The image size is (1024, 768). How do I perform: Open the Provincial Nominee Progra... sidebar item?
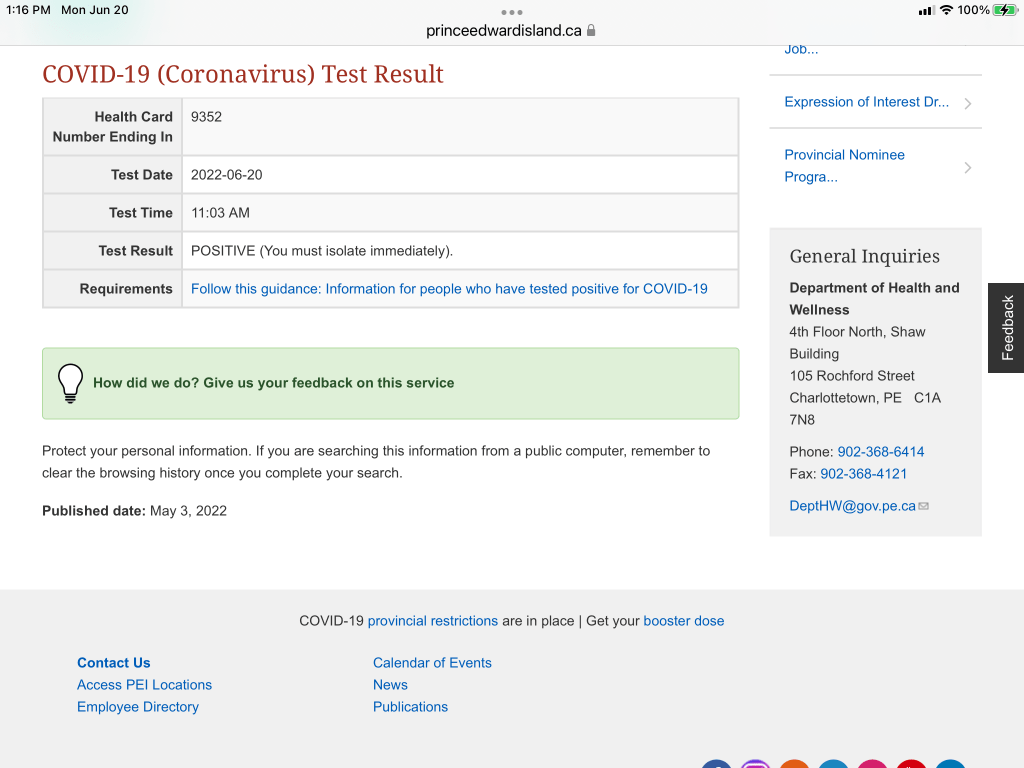point(844,166)
